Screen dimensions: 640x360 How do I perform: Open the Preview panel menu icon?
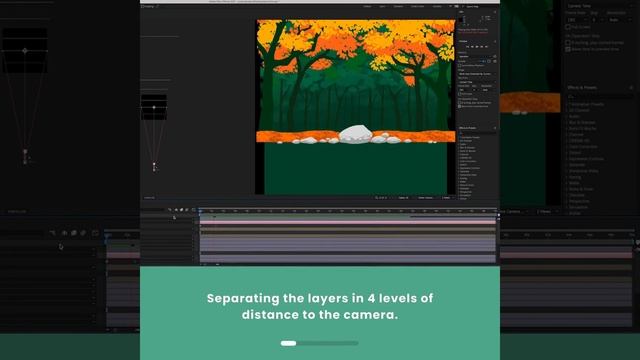(495, 42)
